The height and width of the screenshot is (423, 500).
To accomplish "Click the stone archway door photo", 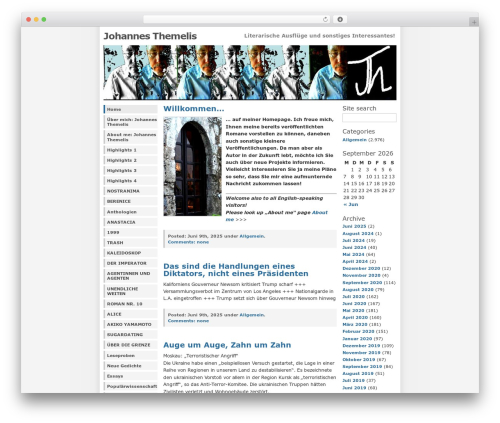I will 192,166.
